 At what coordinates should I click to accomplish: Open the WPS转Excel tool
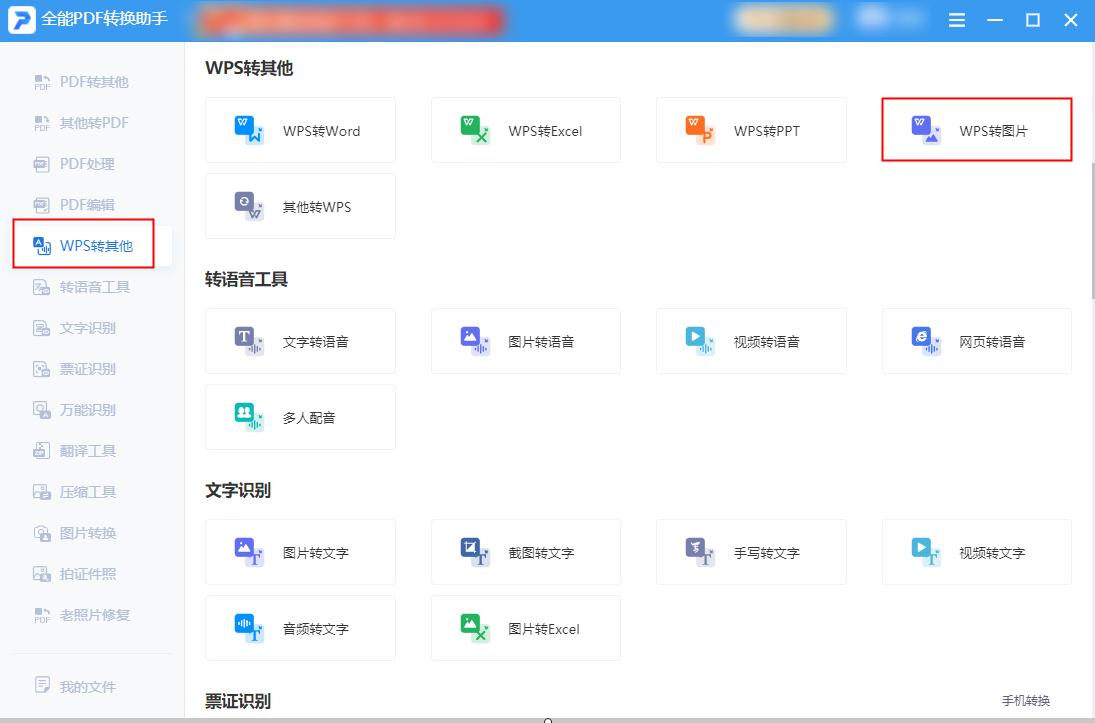[x=525, y=129]
